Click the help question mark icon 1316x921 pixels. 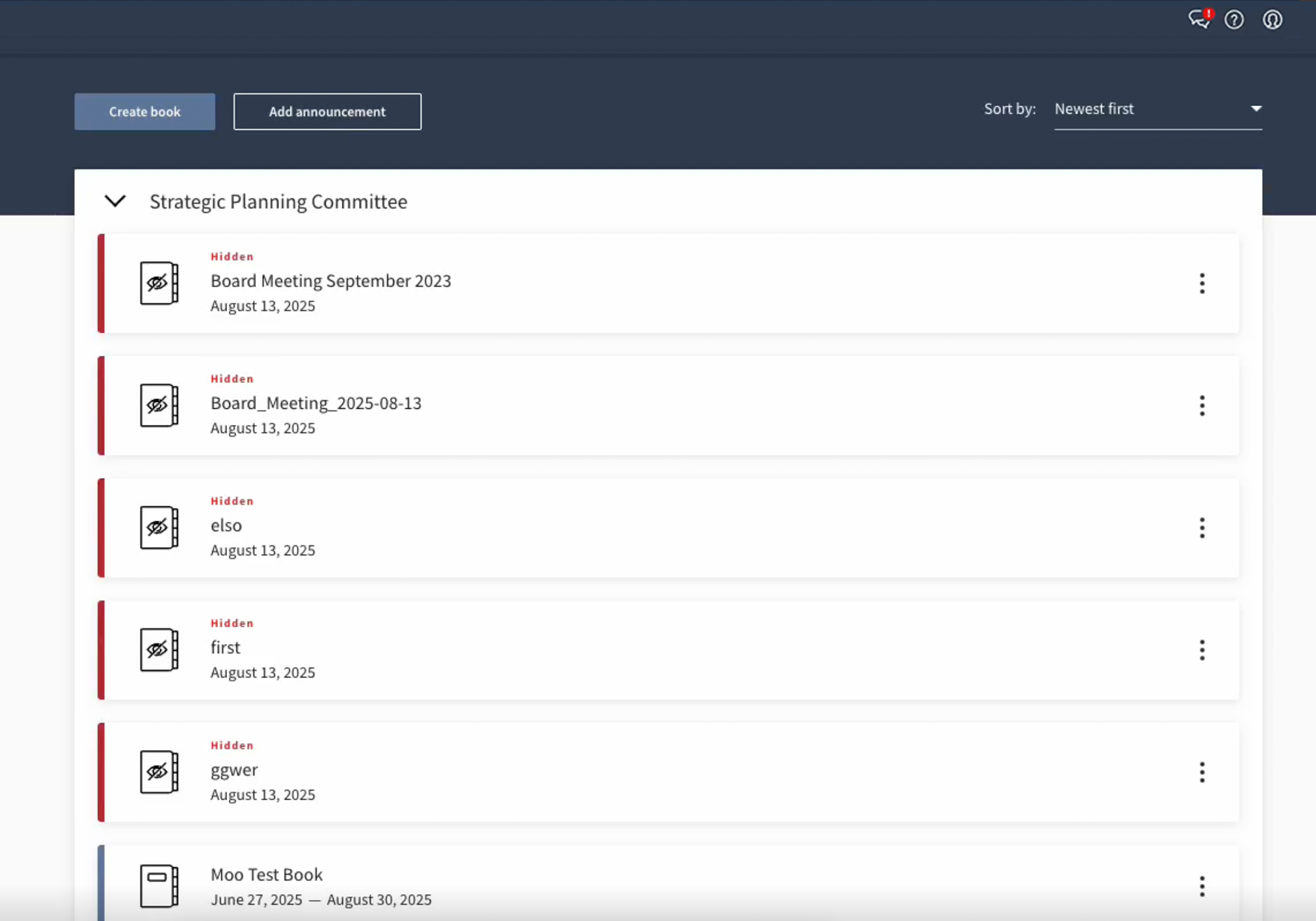click(1234, 20)
